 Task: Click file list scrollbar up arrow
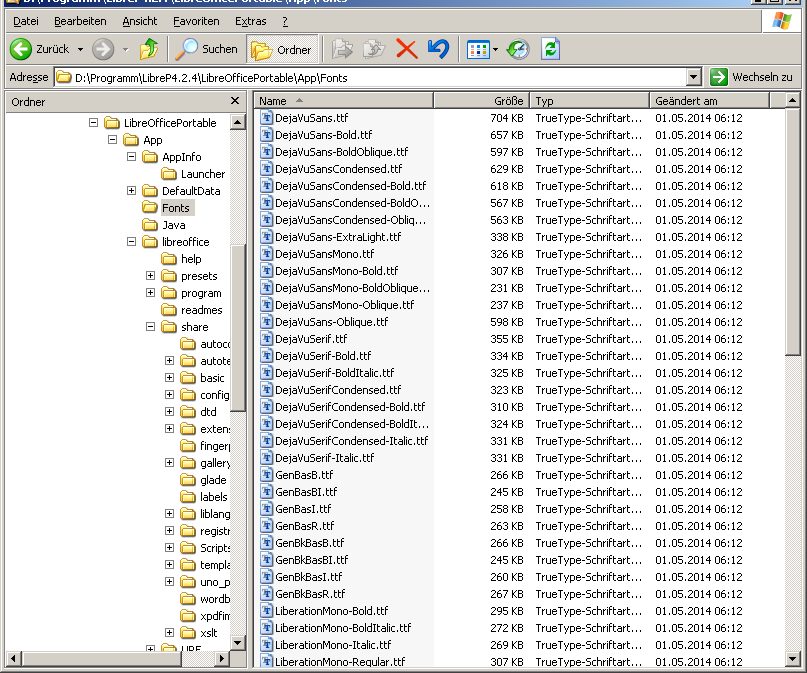click(x=793, y=100)
